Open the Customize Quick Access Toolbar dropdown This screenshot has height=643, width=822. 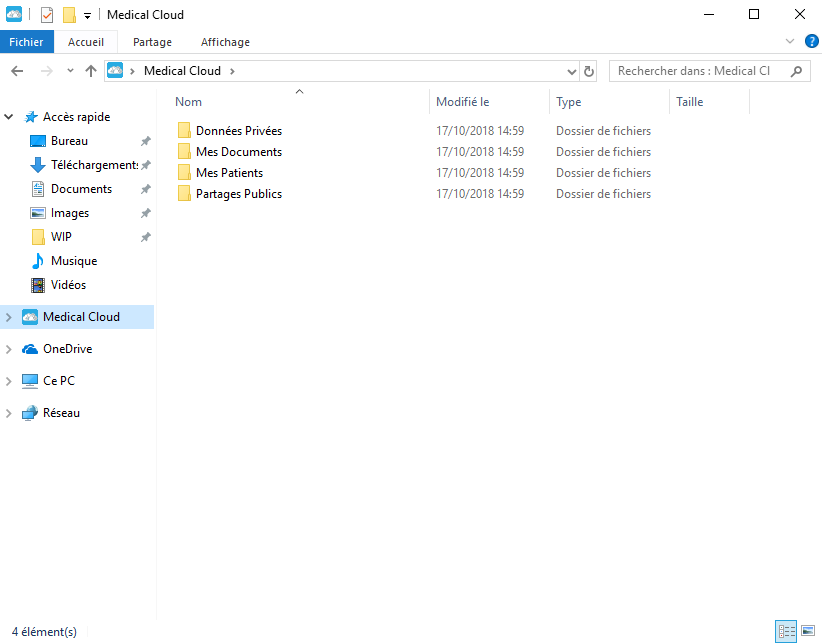point(88,16)
